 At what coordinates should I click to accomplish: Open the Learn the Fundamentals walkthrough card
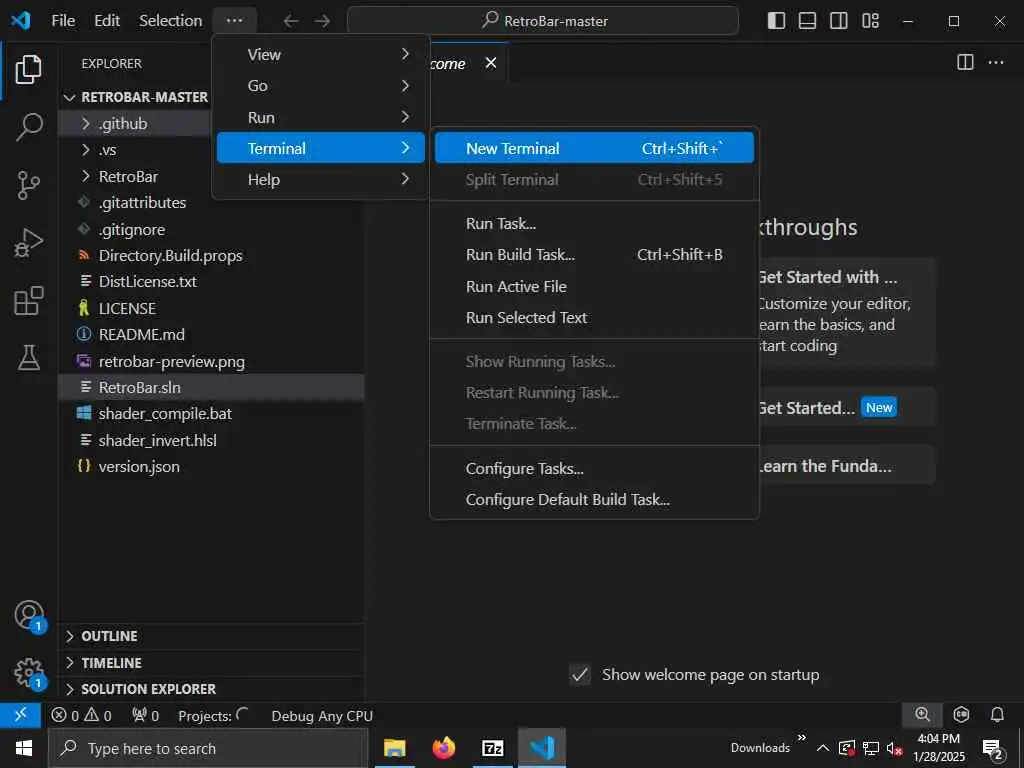pos(846,466)
